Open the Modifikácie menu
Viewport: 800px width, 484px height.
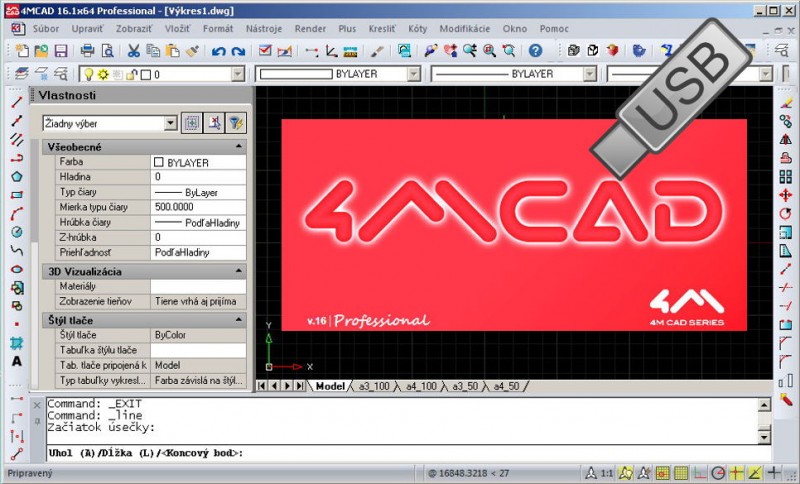click(465, 29)
